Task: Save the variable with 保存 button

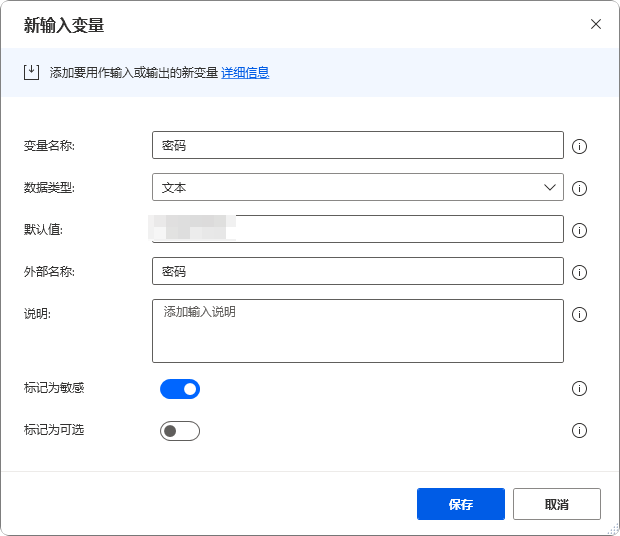Action: (461, 504)
